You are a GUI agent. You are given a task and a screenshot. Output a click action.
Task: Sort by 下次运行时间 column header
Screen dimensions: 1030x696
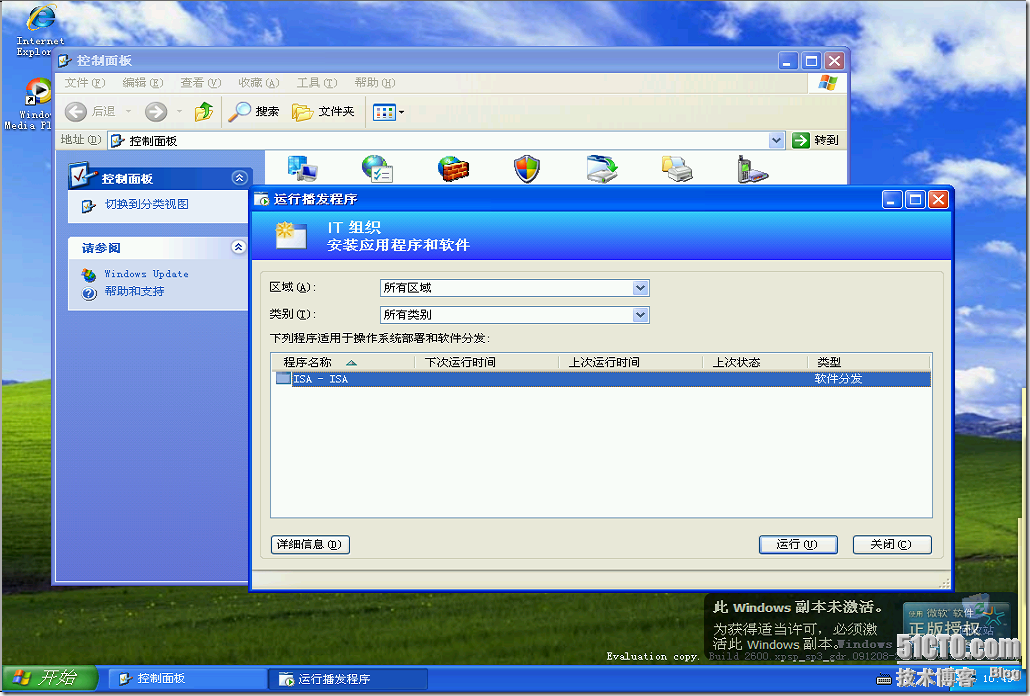coord(486,362)
